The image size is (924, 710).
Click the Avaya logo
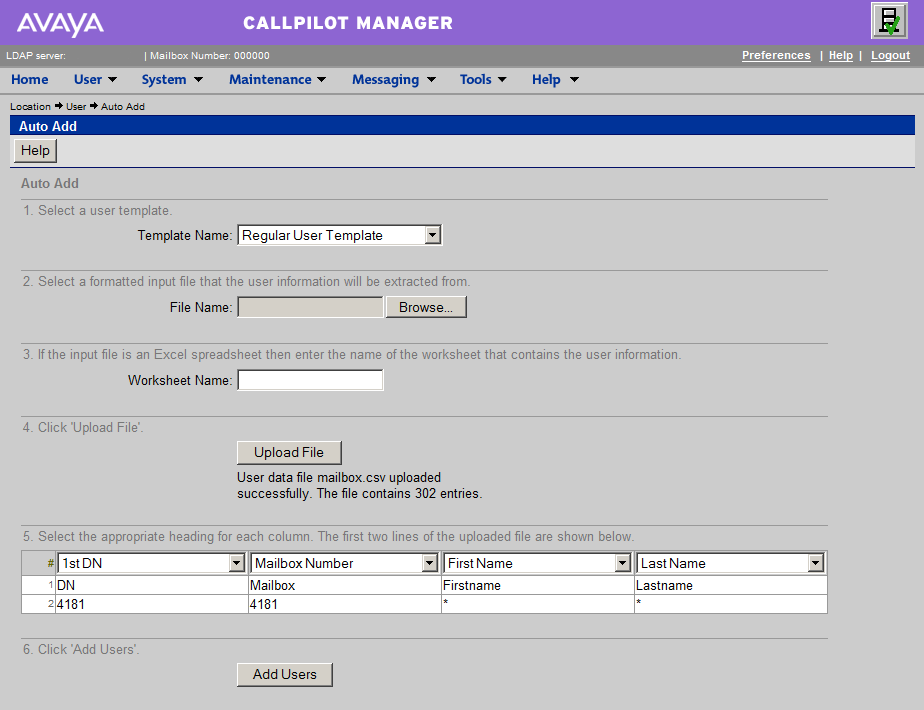60,24
